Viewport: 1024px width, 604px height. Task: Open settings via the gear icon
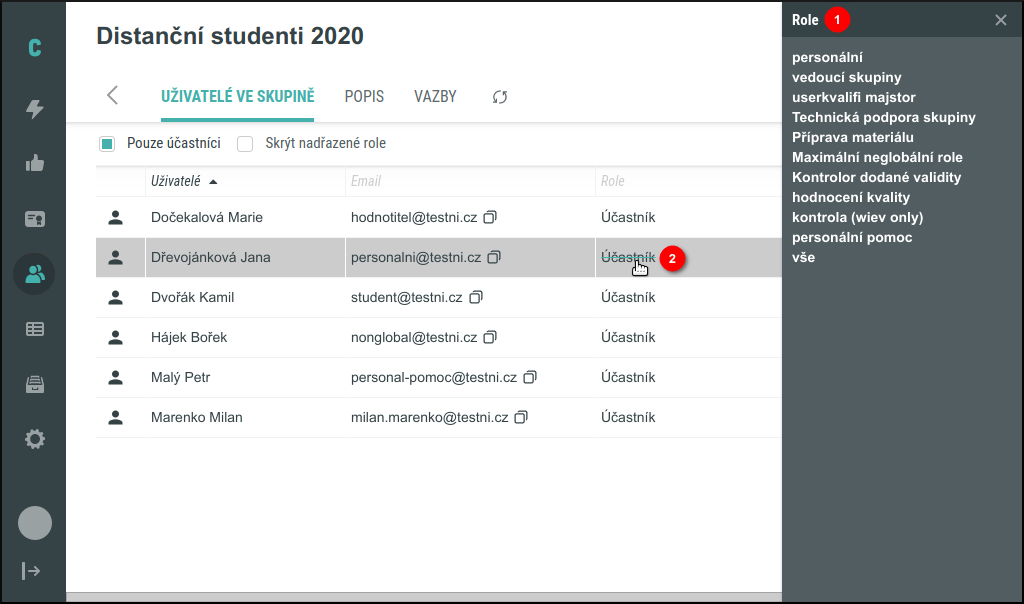(x=34, y=438)
